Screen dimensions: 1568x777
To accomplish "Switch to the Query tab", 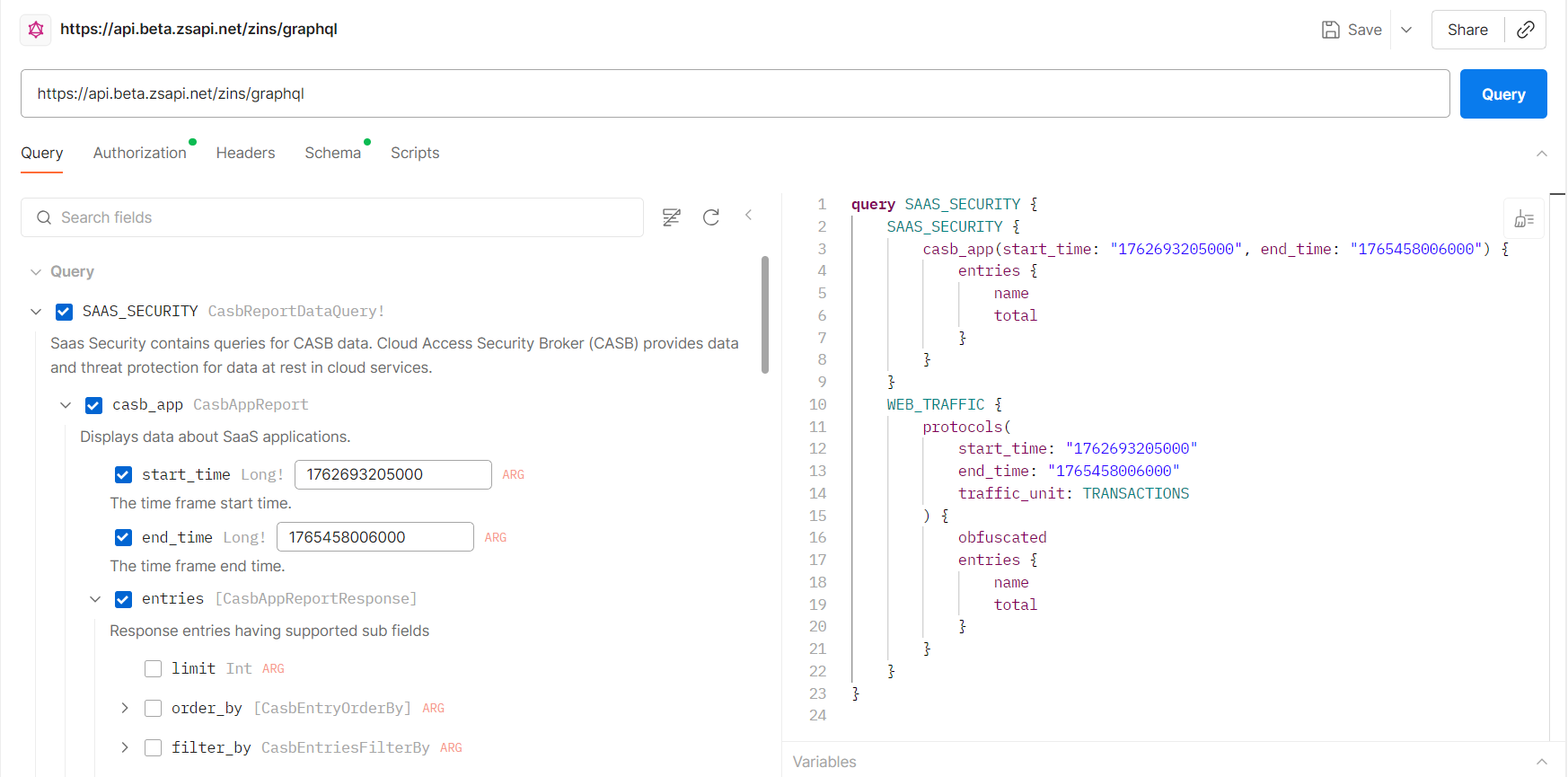I will click(42, 153).
